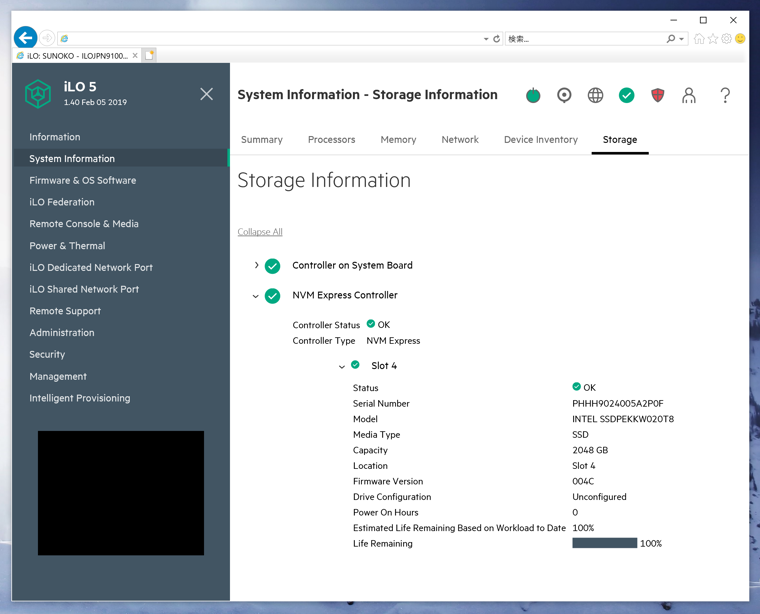This screenshot has width=760, height=614.
Task: Click the Controller Status OK icon
Action: (371, 324)
